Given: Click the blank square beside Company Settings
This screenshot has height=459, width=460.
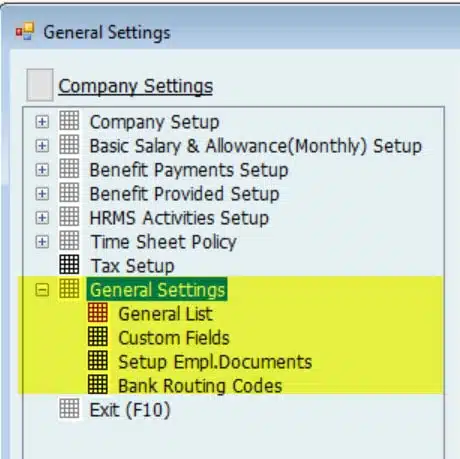Looking at the screenshot, I should pyautogui.click(x=40, y=85).
